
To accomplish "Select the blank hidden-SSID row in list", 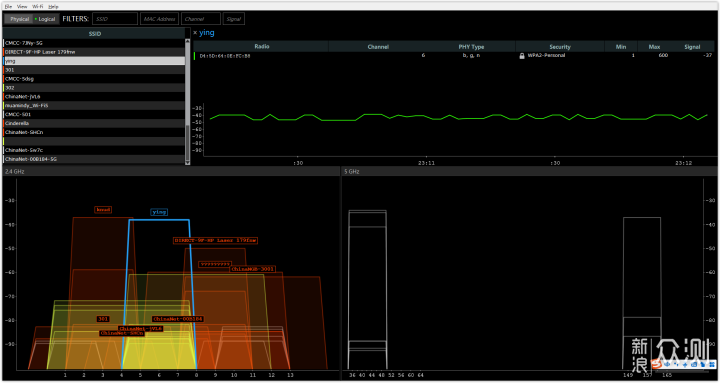I will [94, 141].
